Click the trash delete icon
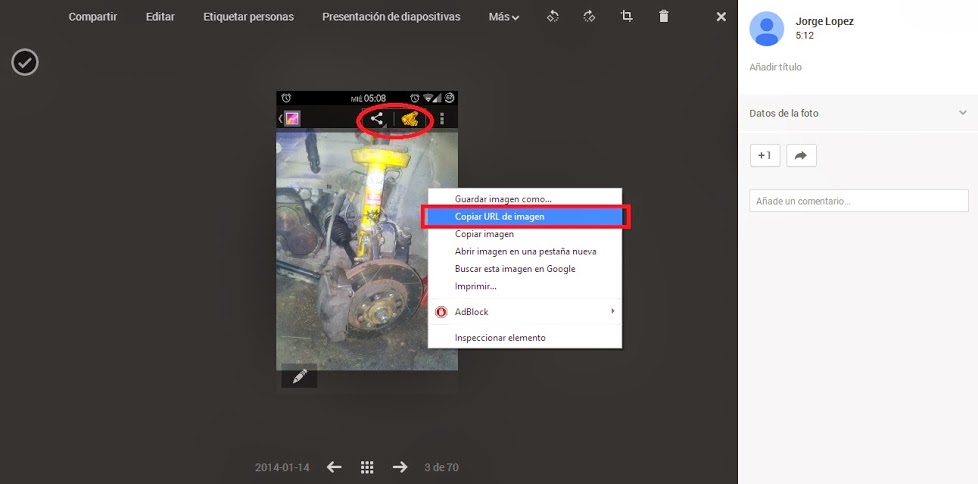 click(x=664, y=17)
